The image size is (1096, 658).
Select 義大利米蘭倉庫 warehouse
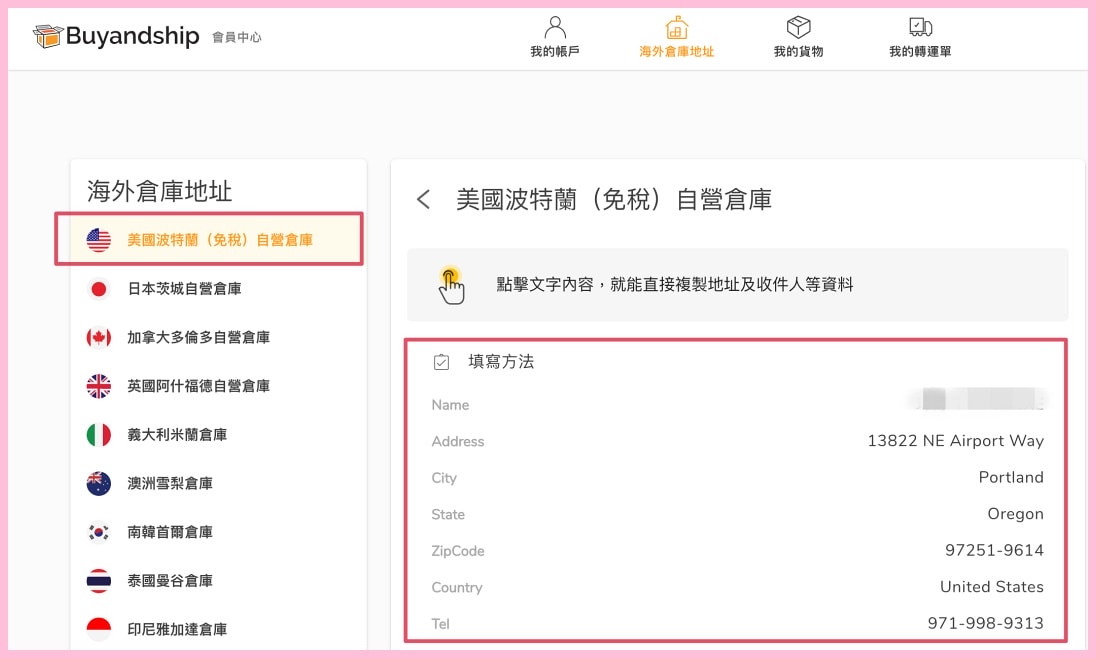click(x=177, y=435)
